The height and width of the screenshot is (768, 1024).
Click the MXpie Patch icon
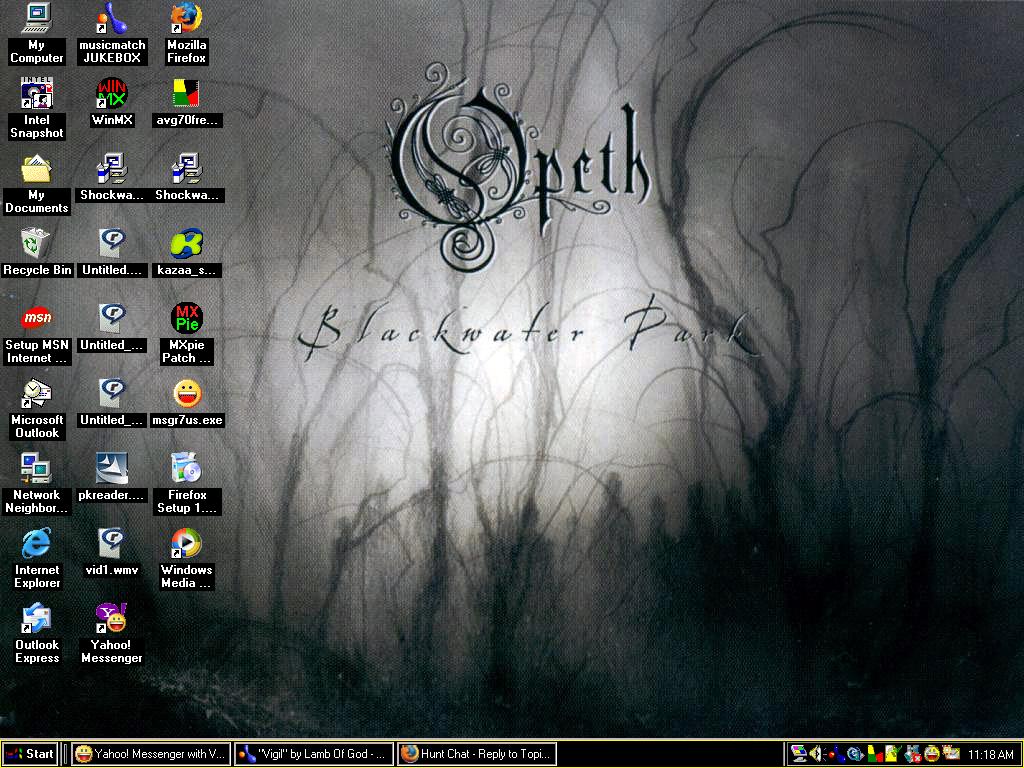186,319
